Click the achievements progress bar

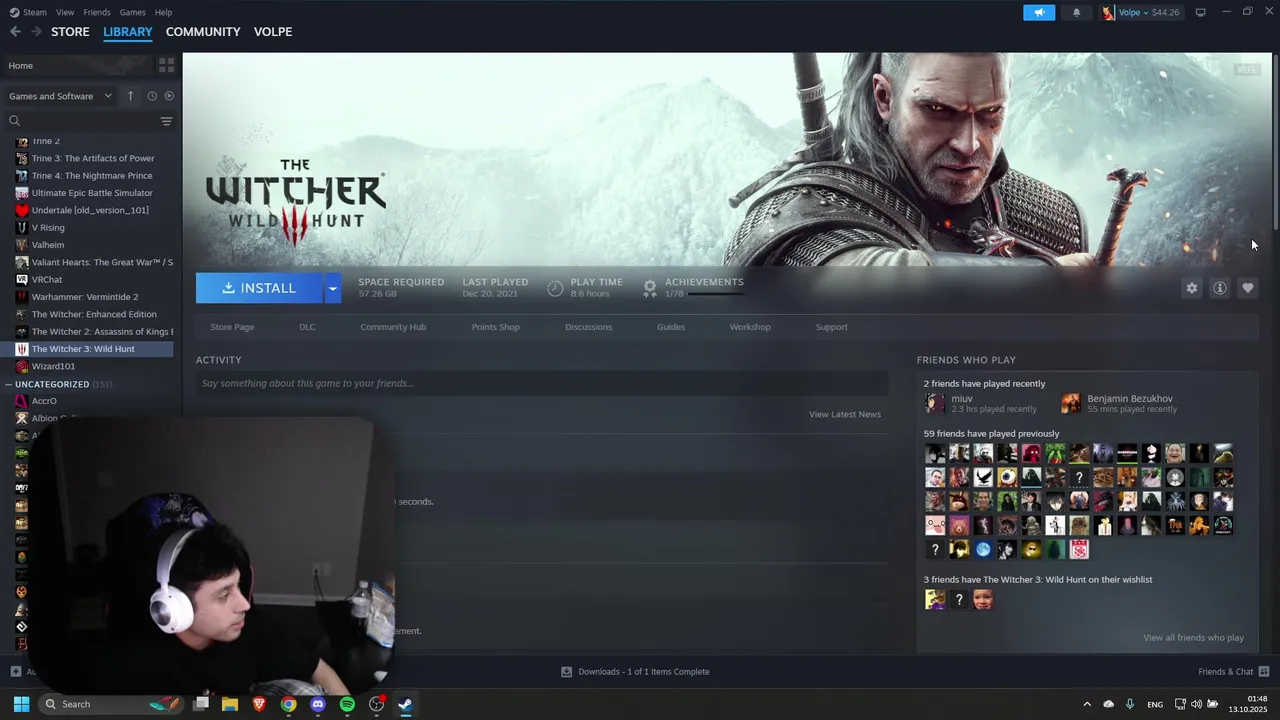point(716,294)
